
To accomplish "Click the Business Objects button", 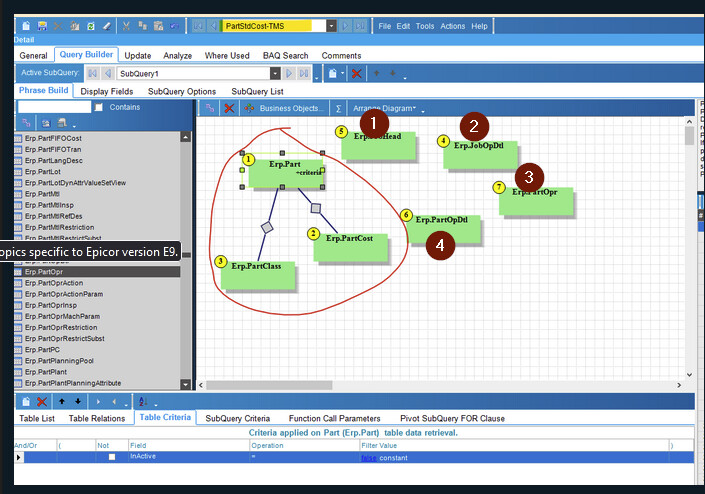I will click(x=284, y=108).
